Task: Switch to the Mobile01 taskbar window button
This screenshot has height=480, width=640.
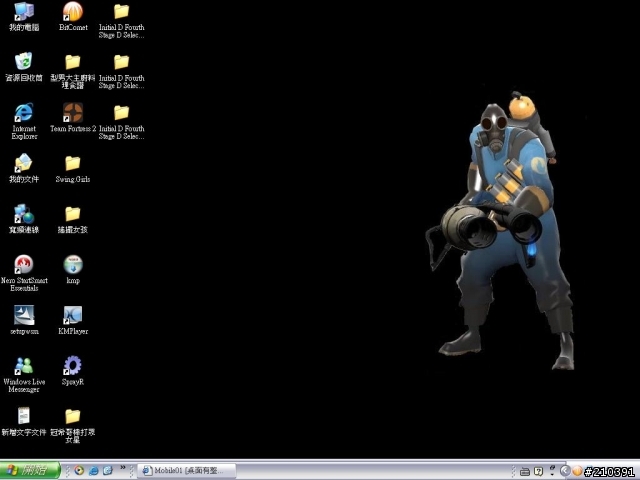Action: coord(187,471)
